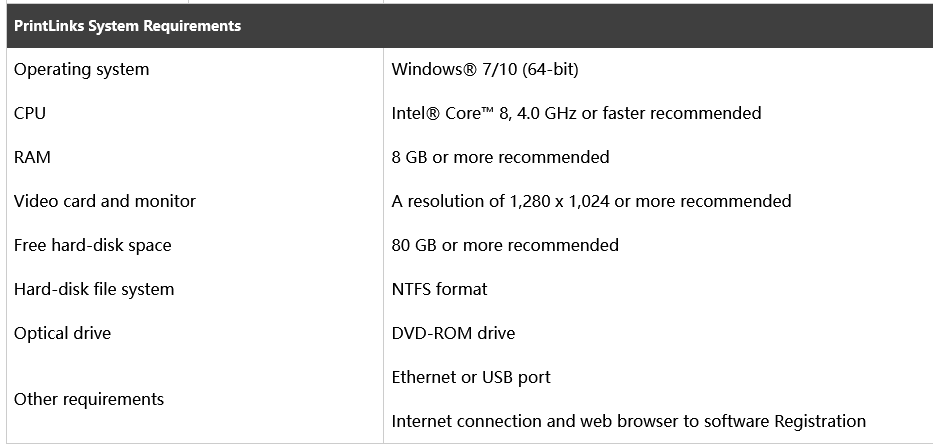Click the Intel Core 8, 4.0 GHz text

click(x=484, y=113)
